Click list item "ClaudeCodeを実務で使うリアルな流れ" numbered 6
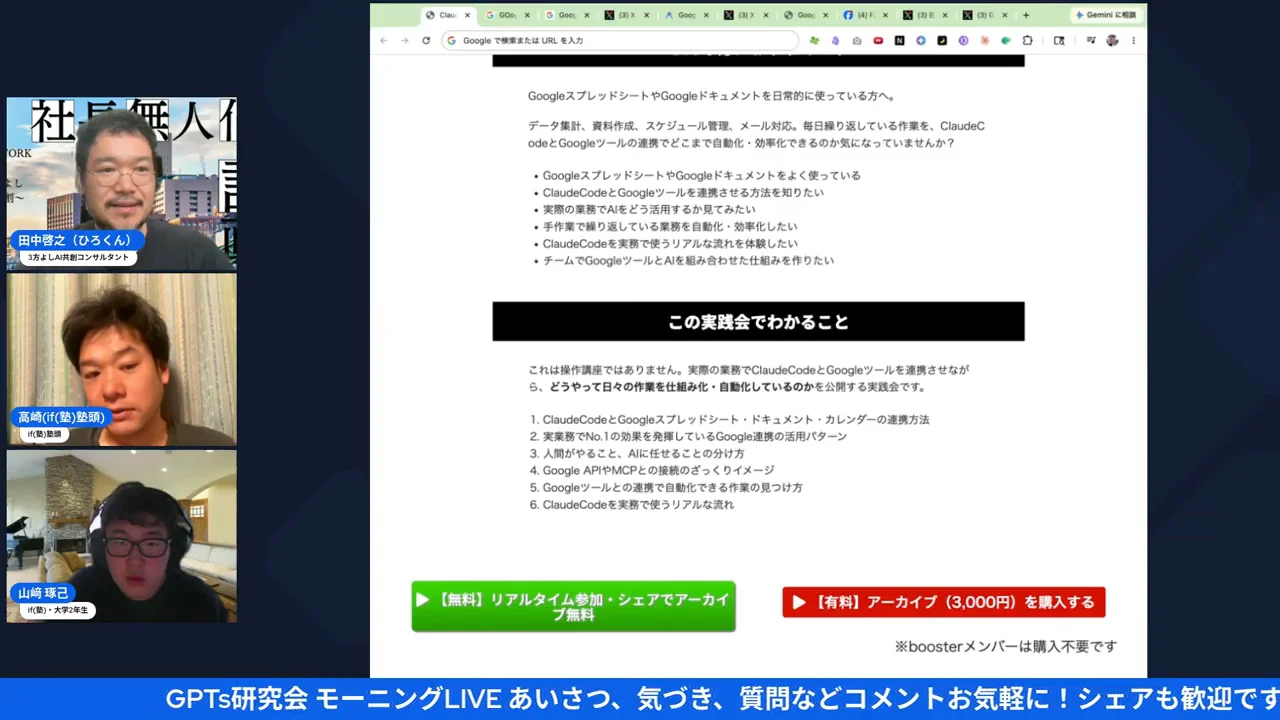The width and height of the screenshot is (1280, 720). (638, 504)
